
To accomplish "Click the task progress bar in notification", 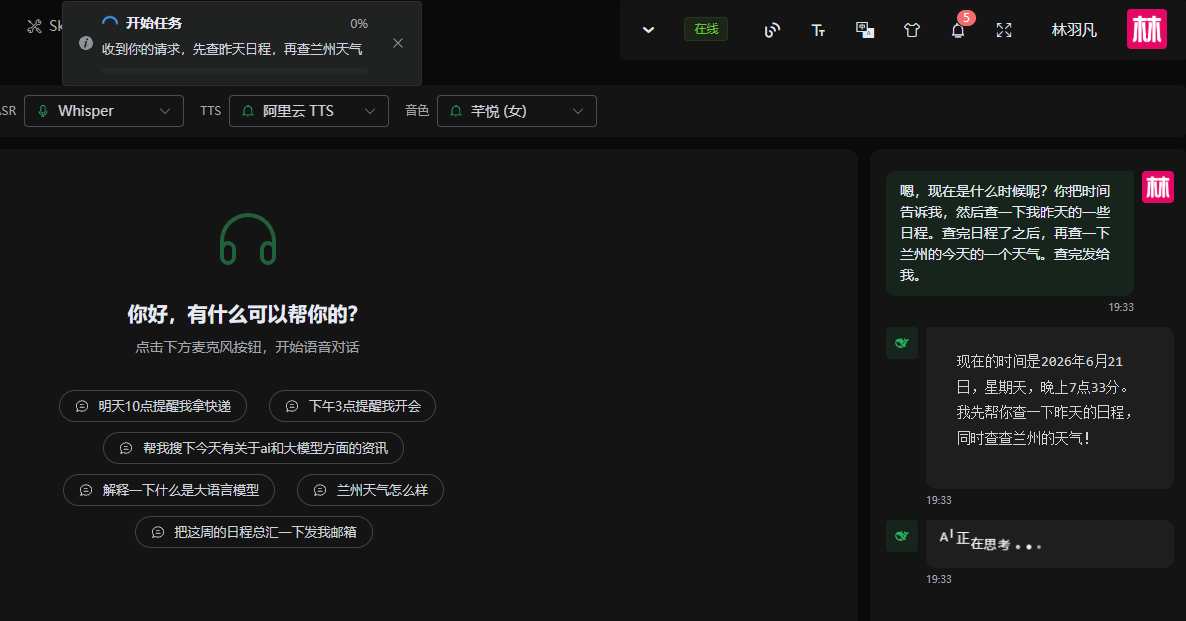I will 234,71.
